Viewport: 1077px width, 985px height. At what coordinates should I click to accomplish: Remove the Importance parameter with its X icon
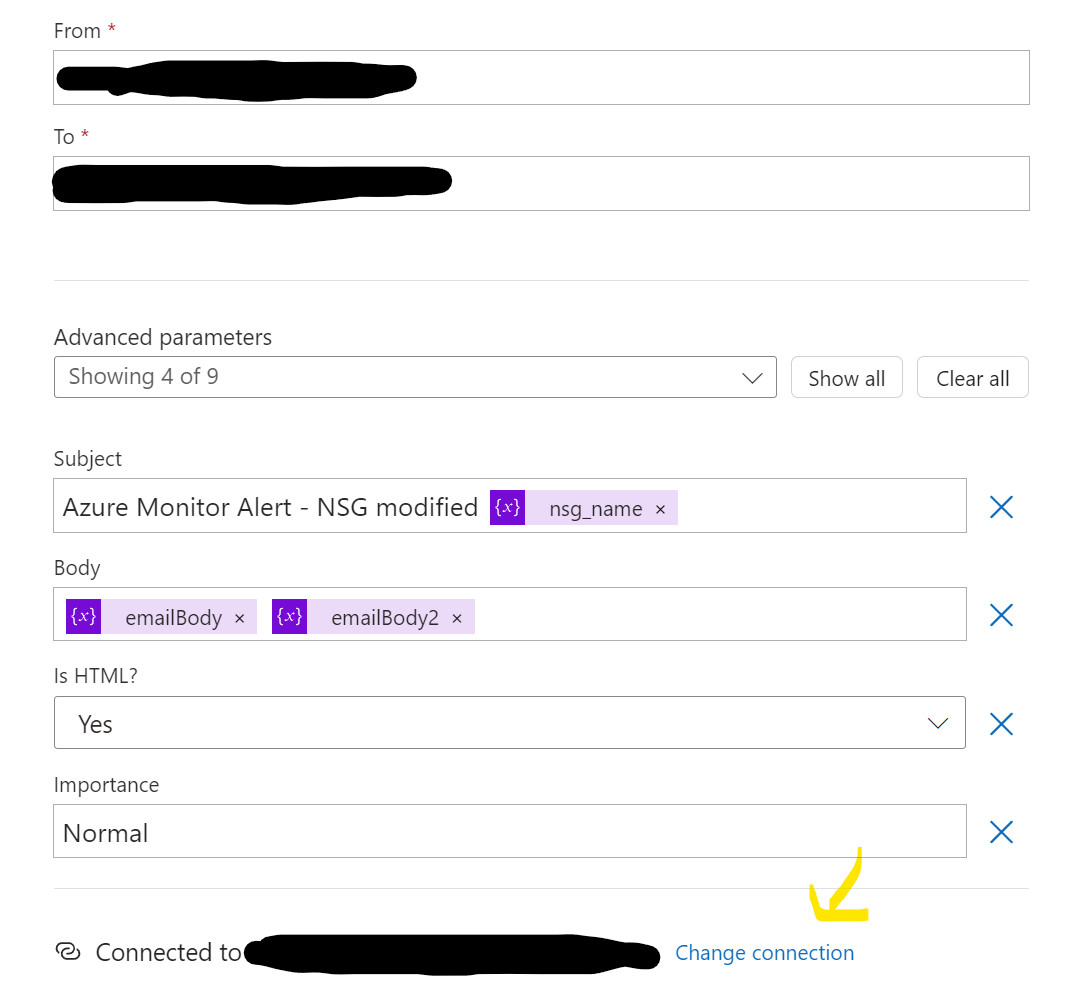point(1001,832)
